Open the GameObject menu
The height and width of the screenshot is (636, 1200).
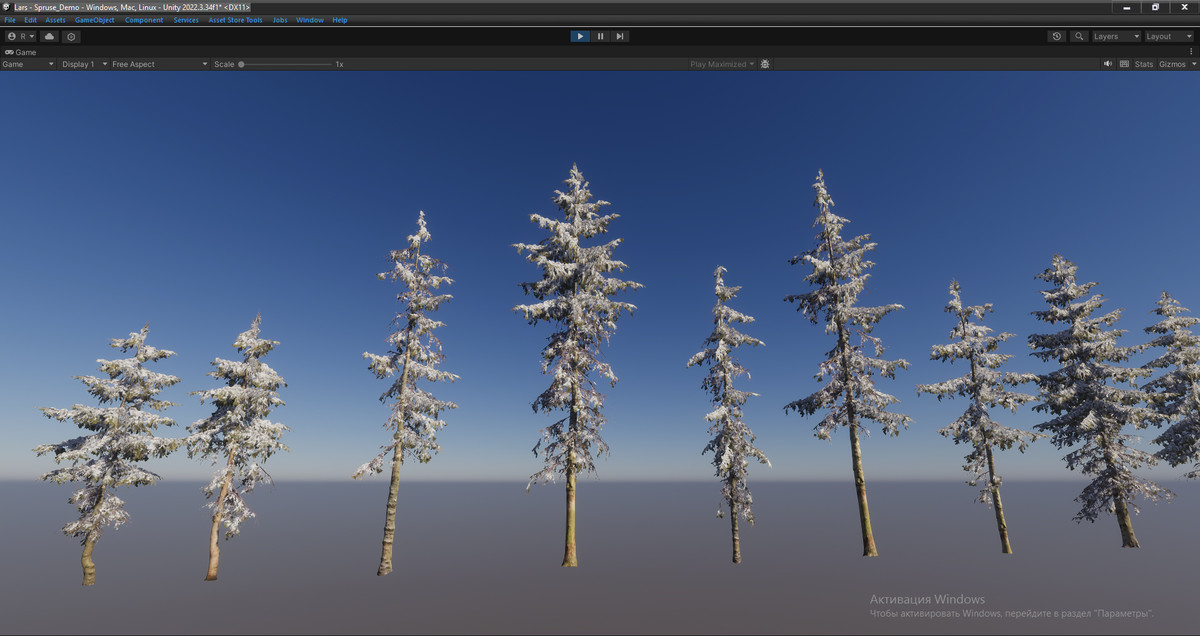coord(93,19)
